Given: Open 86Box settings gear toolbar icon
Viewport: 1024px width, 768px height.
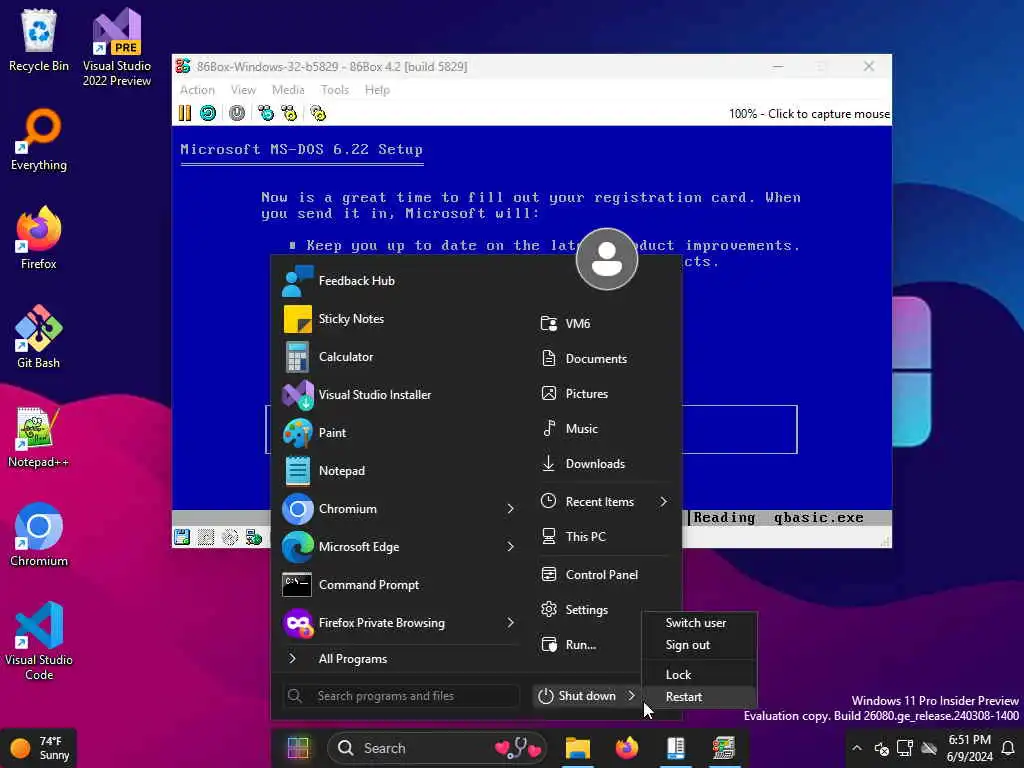Looking at the screenshot, I should 318,113.
